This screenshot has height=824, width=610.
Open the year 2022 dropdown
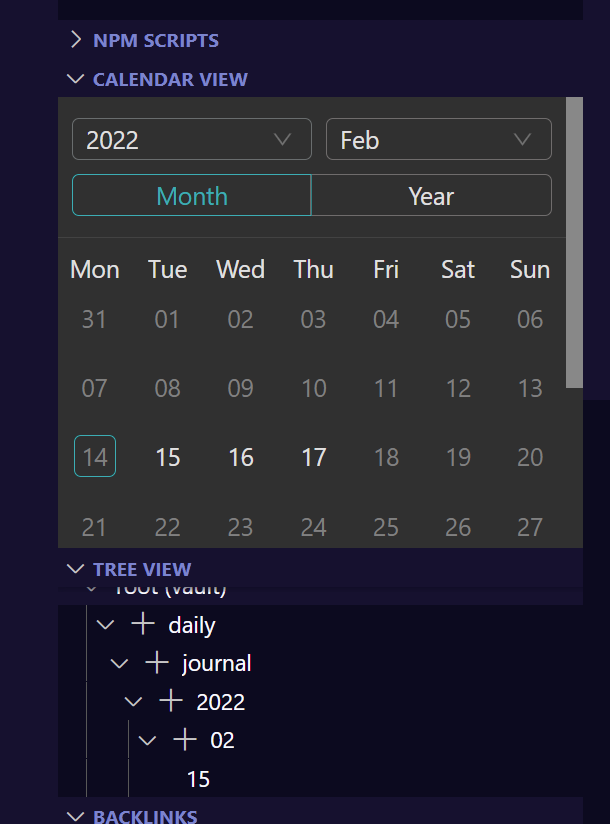pyautogui.click(x=191, y=139)
